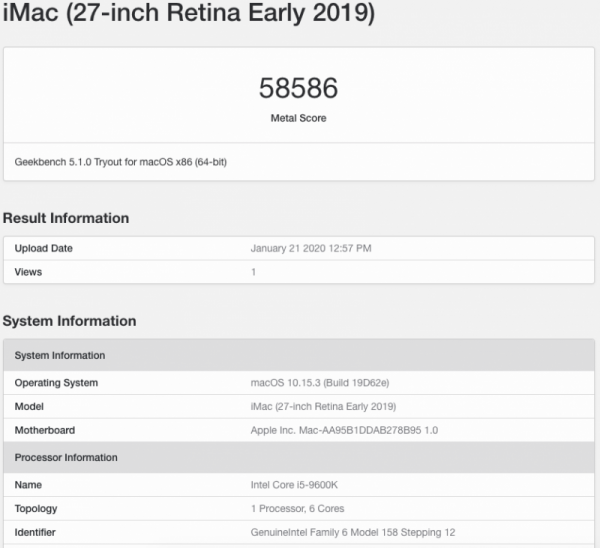The image size is (600, 548).
Task: Click the Motherboard label
Action: (x=45, y=430)
